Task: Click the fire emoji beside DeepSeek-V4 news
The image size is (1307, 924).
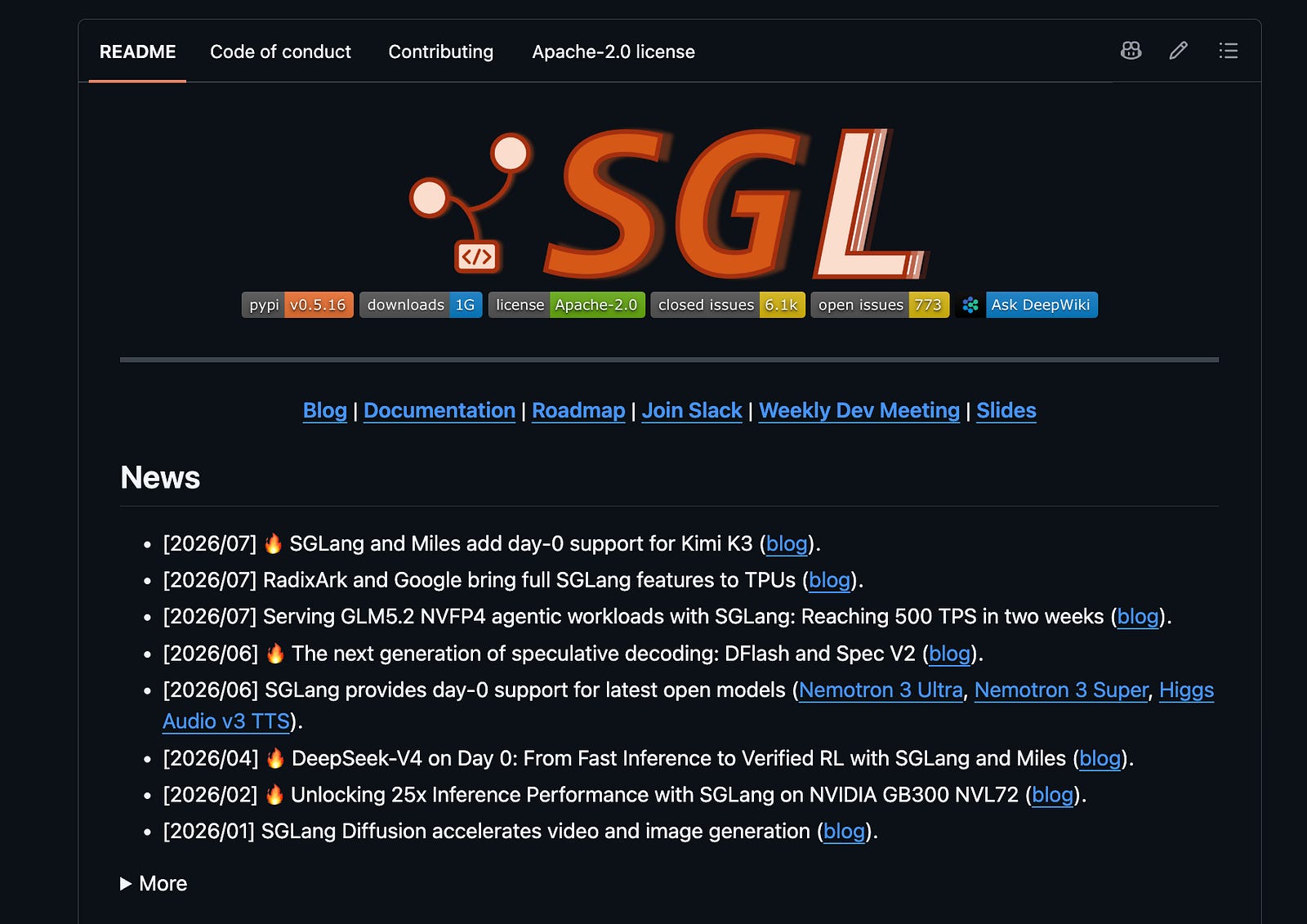Action: pyautogui.click(x=275, y=757)
